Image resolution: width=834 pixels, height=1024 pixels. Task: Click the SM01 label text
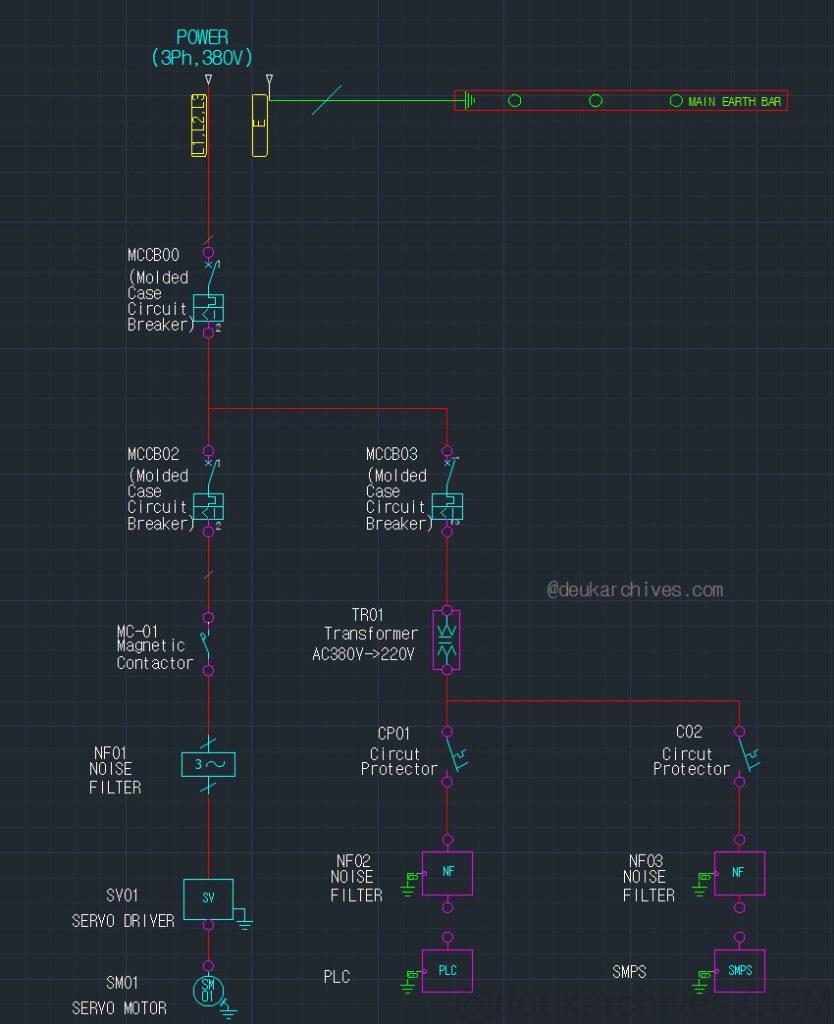[122, 983]
